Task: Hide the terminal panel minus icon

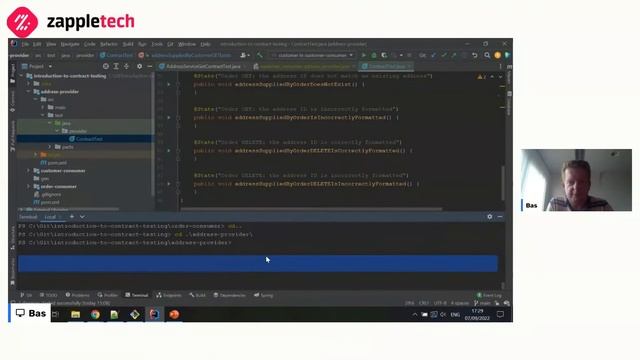Action: (500, 217)
